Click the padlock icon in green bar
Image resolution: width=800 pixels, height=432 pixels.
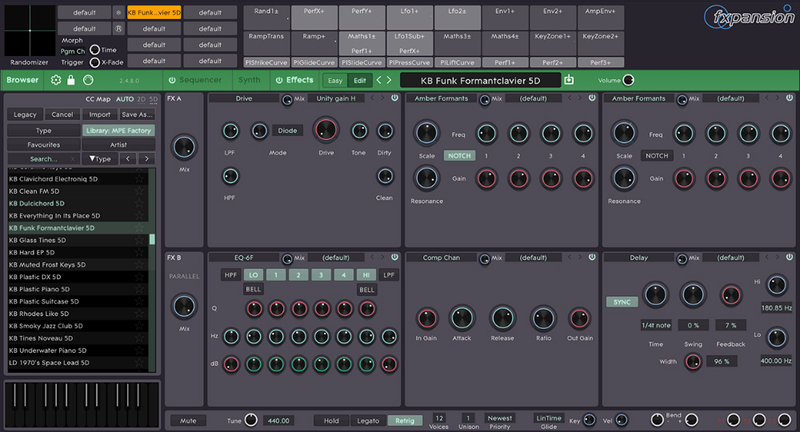pos(71,80)
